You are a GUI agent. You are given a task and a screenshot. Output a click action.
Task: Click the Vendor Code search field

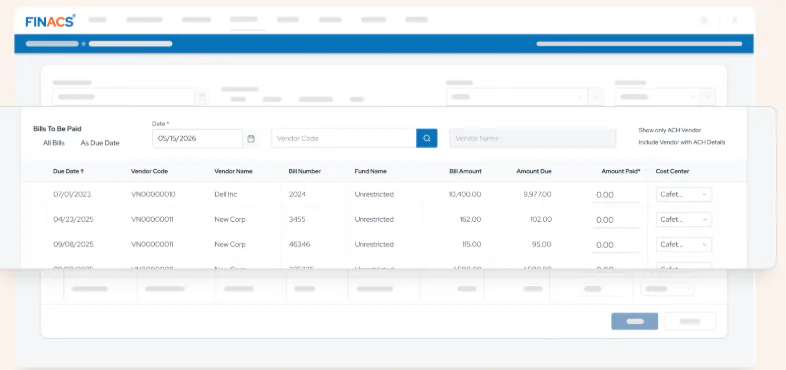tap(344, 138)
